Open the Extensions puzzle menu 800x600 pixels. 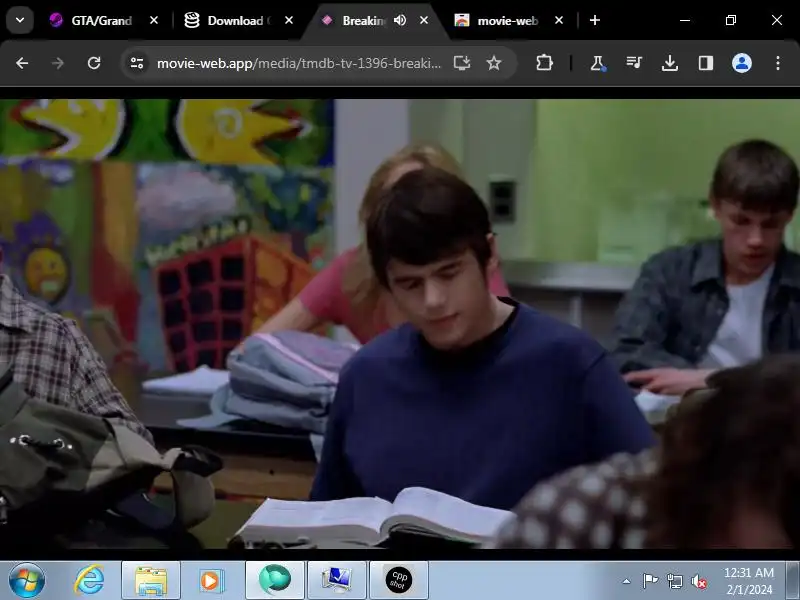(544, 63)
